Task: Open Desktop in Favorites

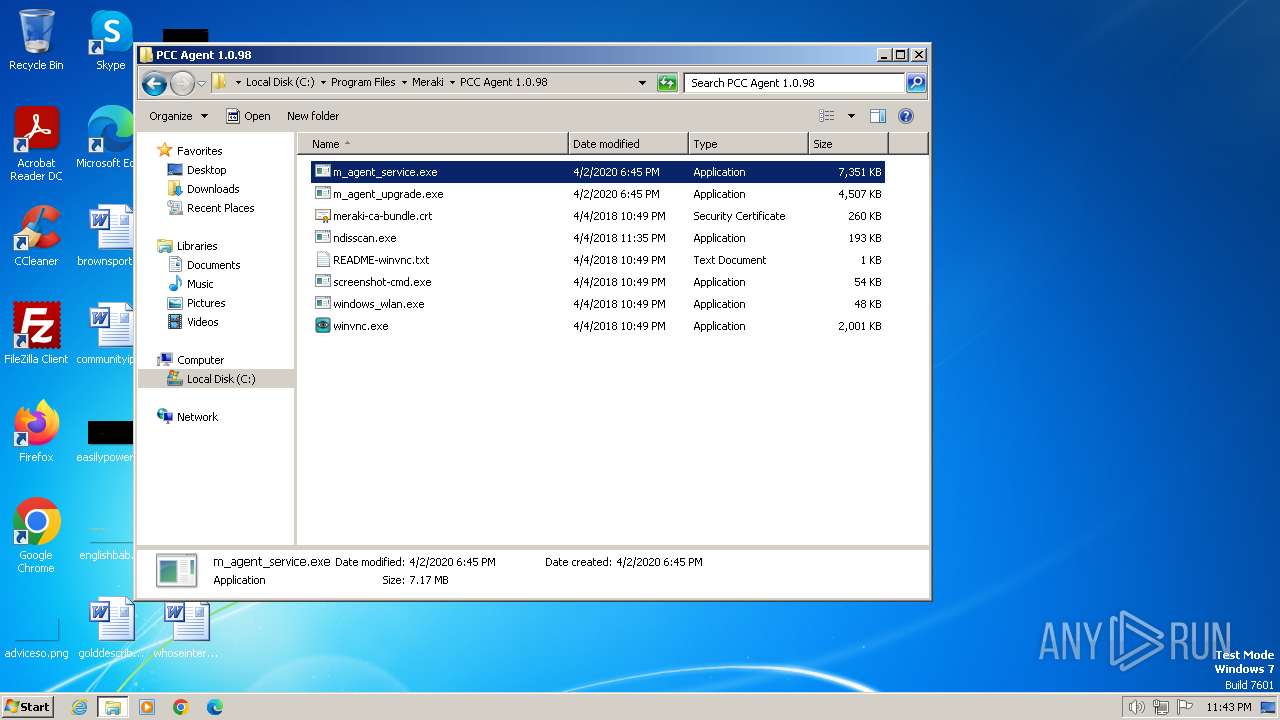Action: coord(206,170)
